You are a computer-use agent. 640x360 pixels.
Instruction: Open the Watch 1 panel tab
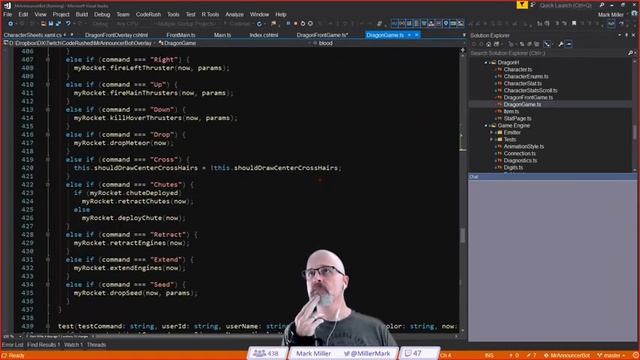(73, 345)
